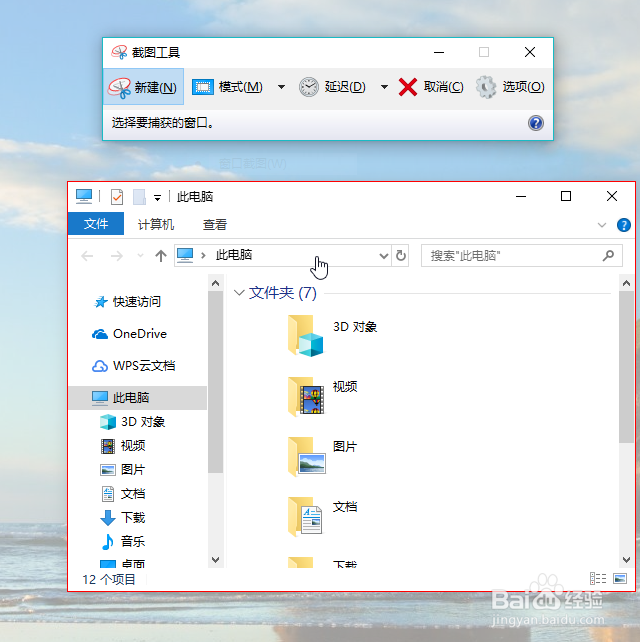Click the 12 个项目 status text

(x=109, y=579)
